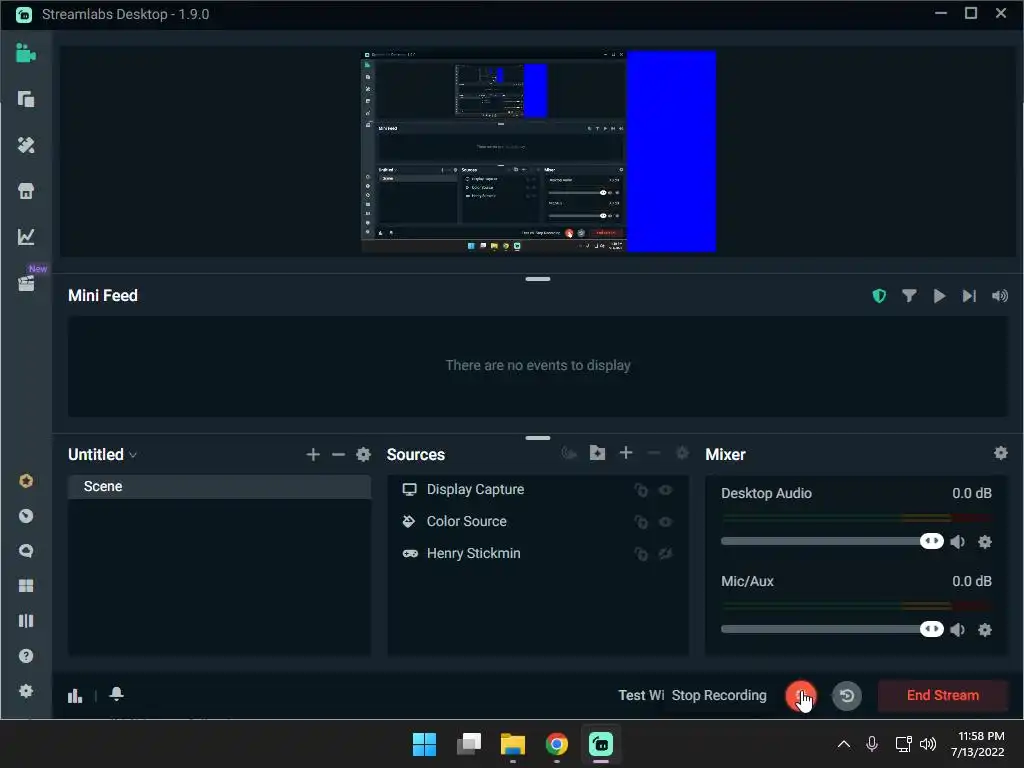Open the Highlighter icon marked New

(25, 283)
